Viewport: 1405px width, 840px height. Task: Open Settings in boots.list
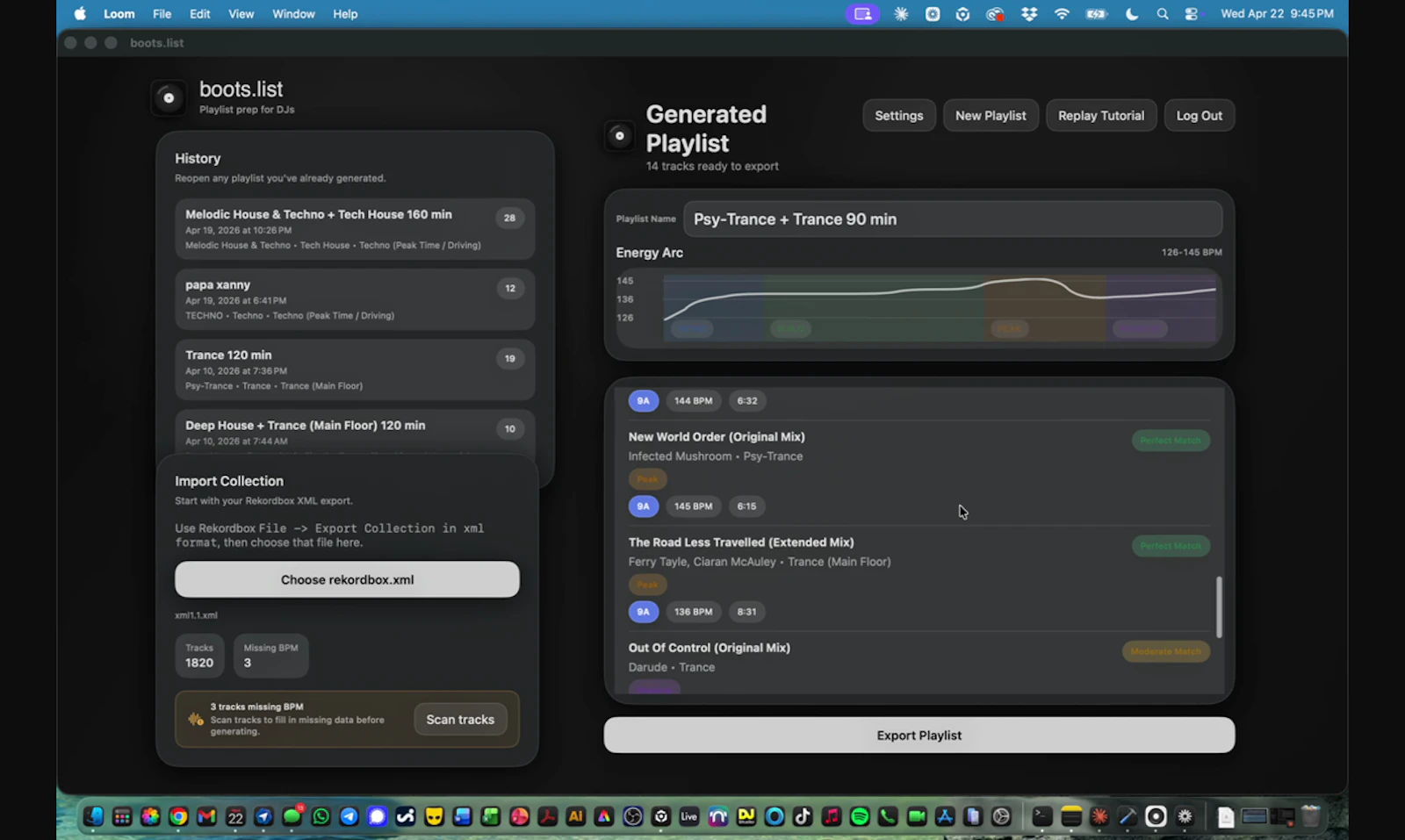pos(899,116)
